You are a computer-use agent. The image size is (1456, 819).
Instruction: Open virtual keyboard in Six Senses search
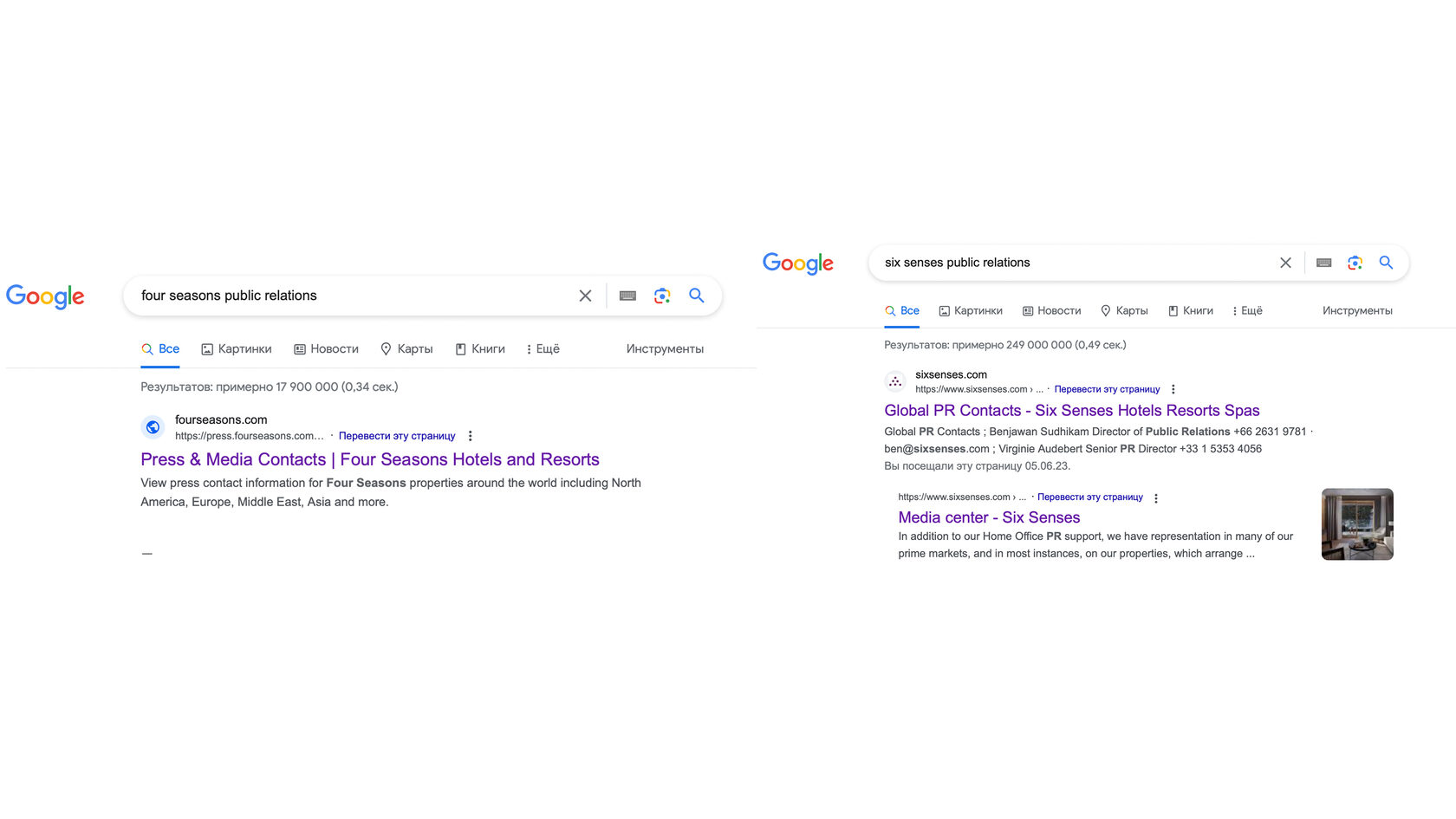pyautogui.click(x=1323, y=263)
